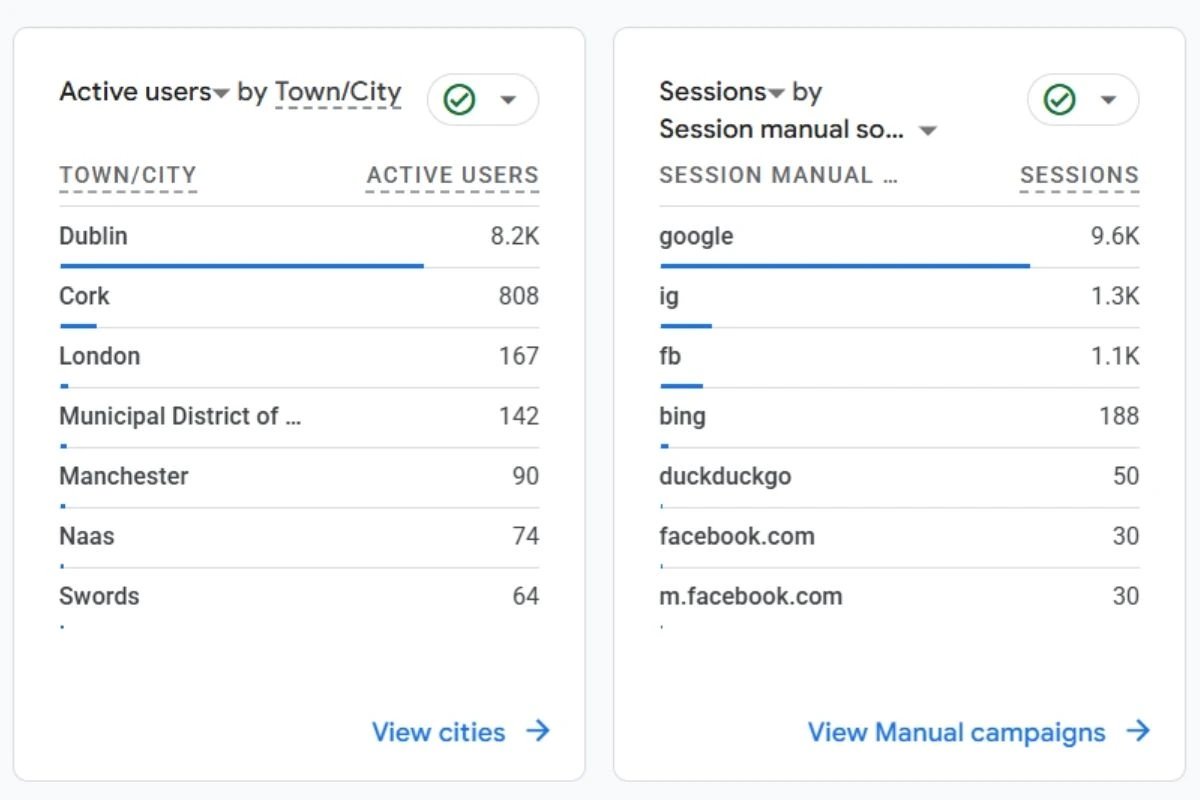Select the Municipal District of row
This screenshot has width=1200, height=800.
(299, 418)
